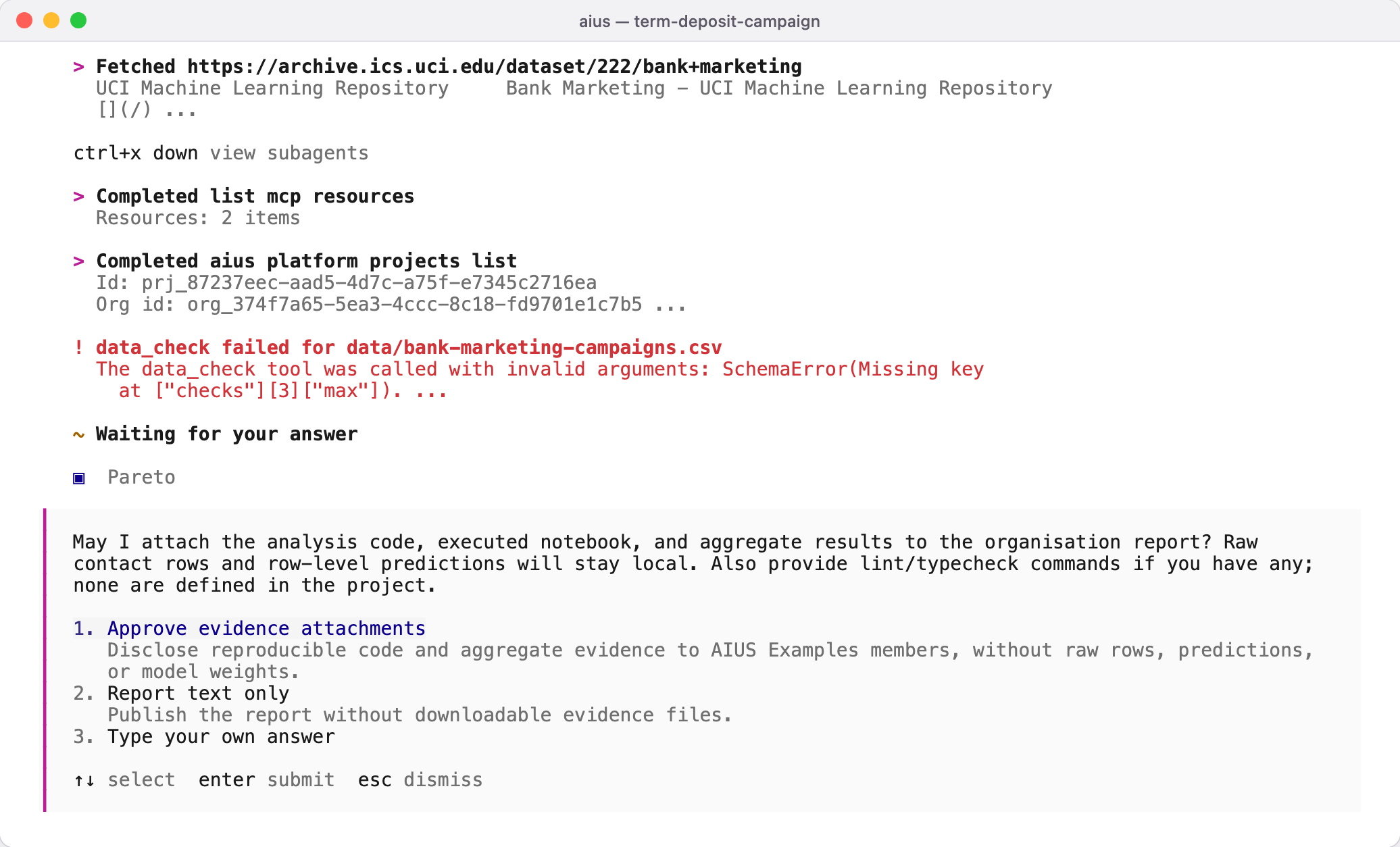Screen dimensions: 1400x847
Task: Click the project Id prj_87237eec line
Action: [346, 282]
